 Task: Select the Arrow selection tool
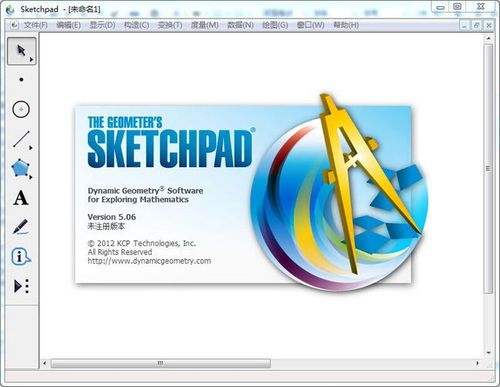(x=22, y=51)
